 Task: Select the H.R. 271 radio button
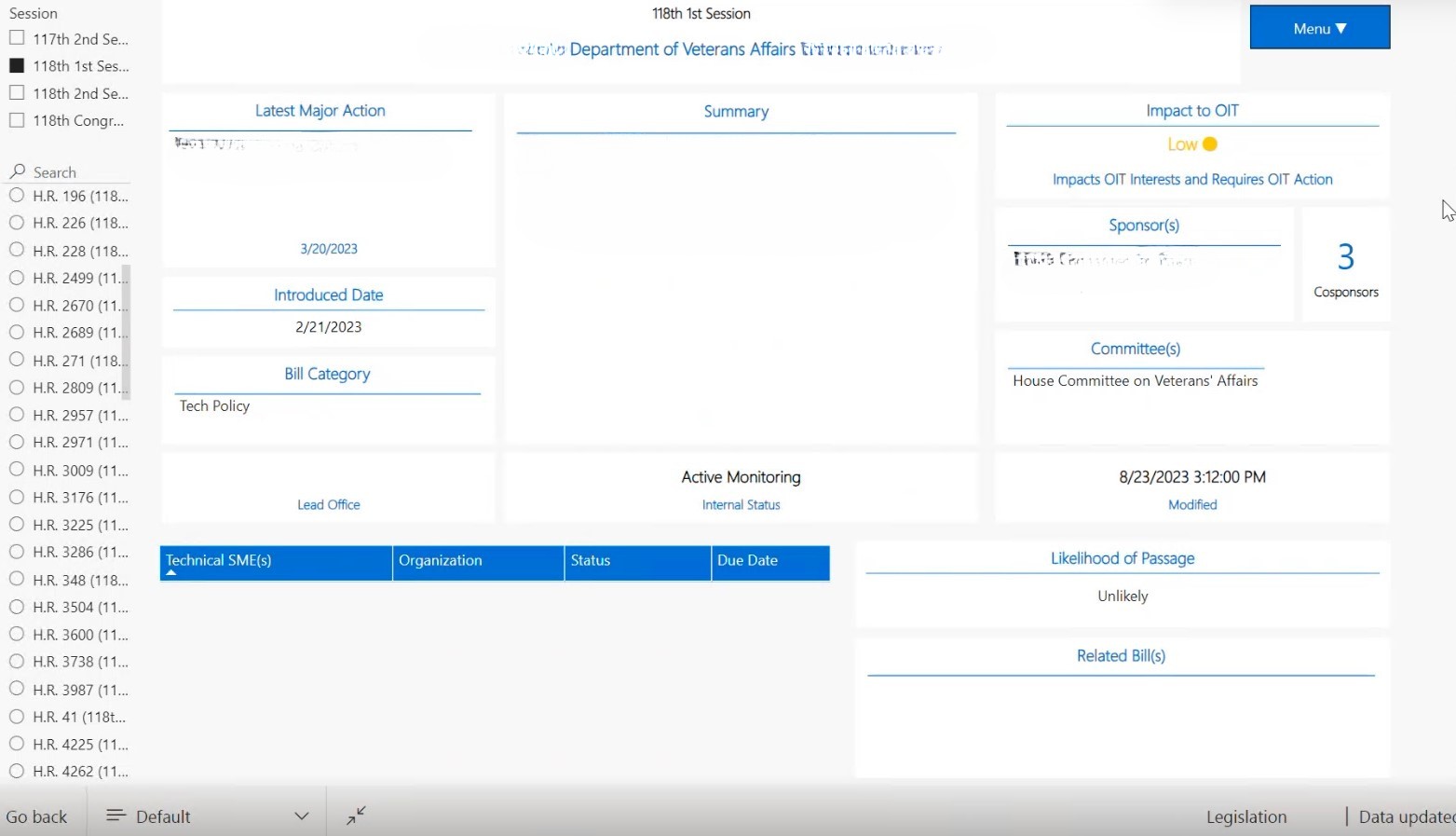17,360
